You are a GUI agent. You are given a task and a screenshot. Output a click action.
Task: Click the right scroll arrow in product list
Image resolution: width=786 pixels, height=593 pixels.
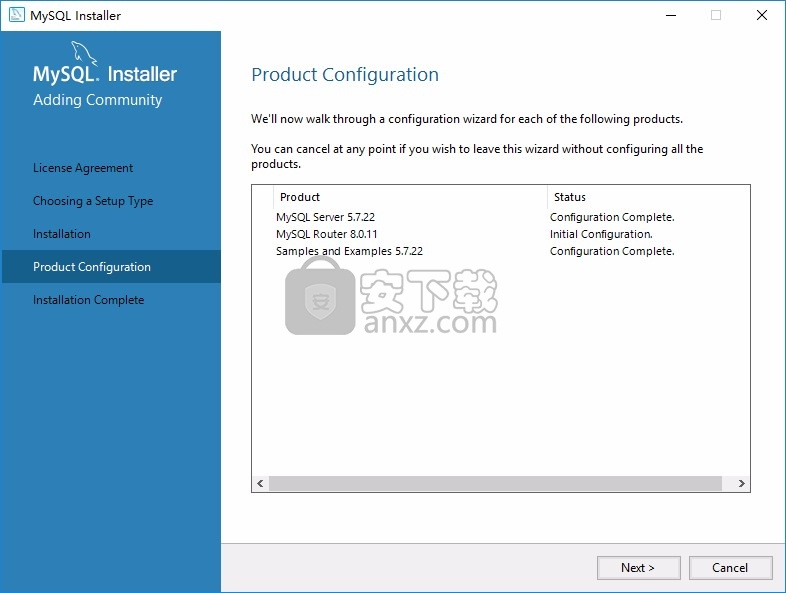pos(741,483)
